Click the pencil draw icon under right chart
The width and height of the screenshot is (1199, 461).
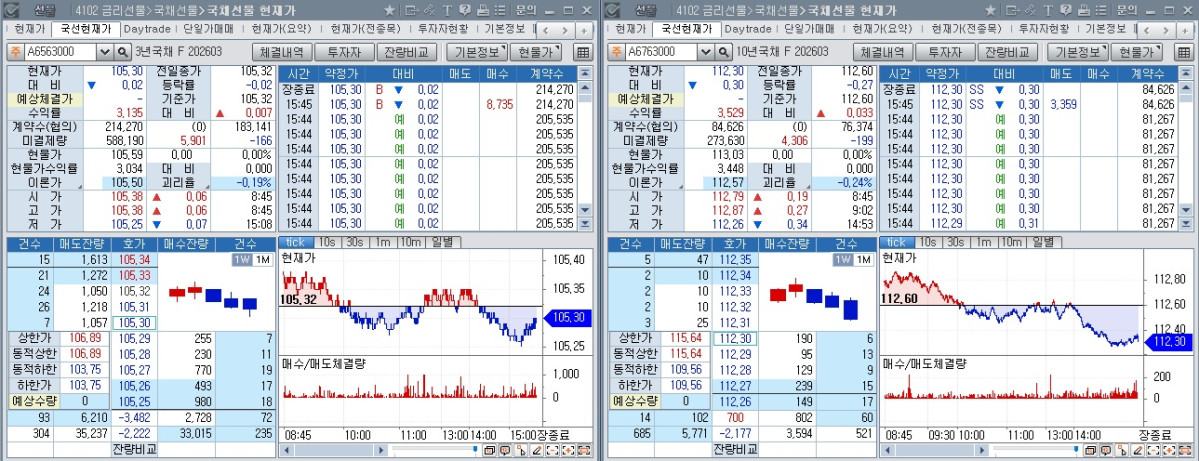click(x=1138, y=450)
